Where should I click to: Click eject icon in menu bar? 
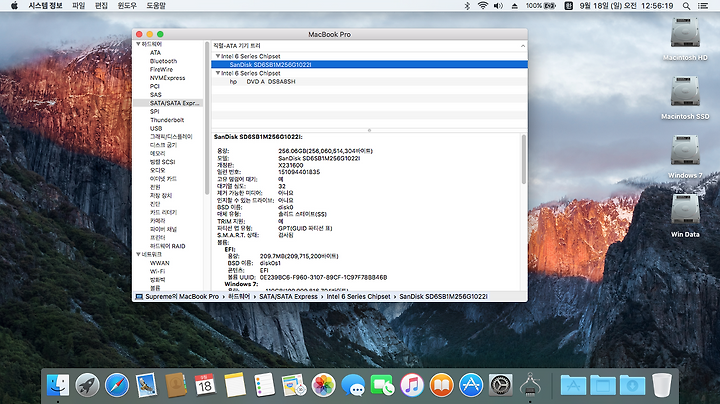514,6
